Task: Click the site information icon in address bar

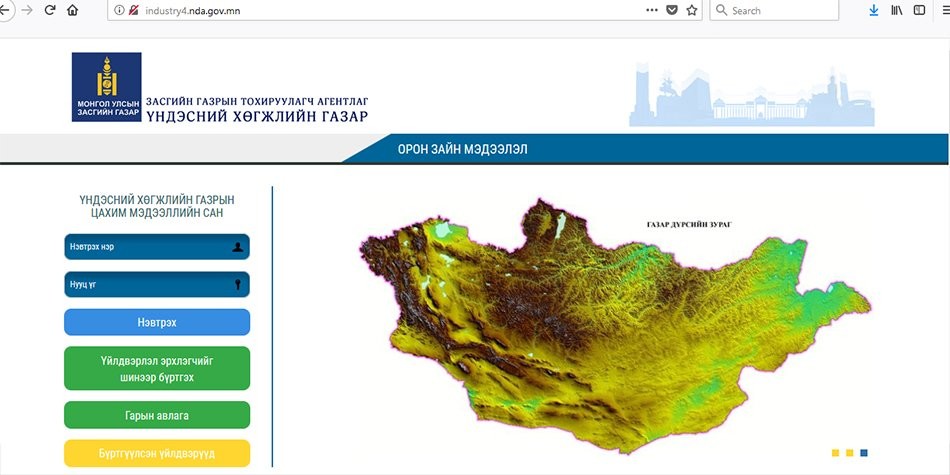Action: click(x=119, y=10)
